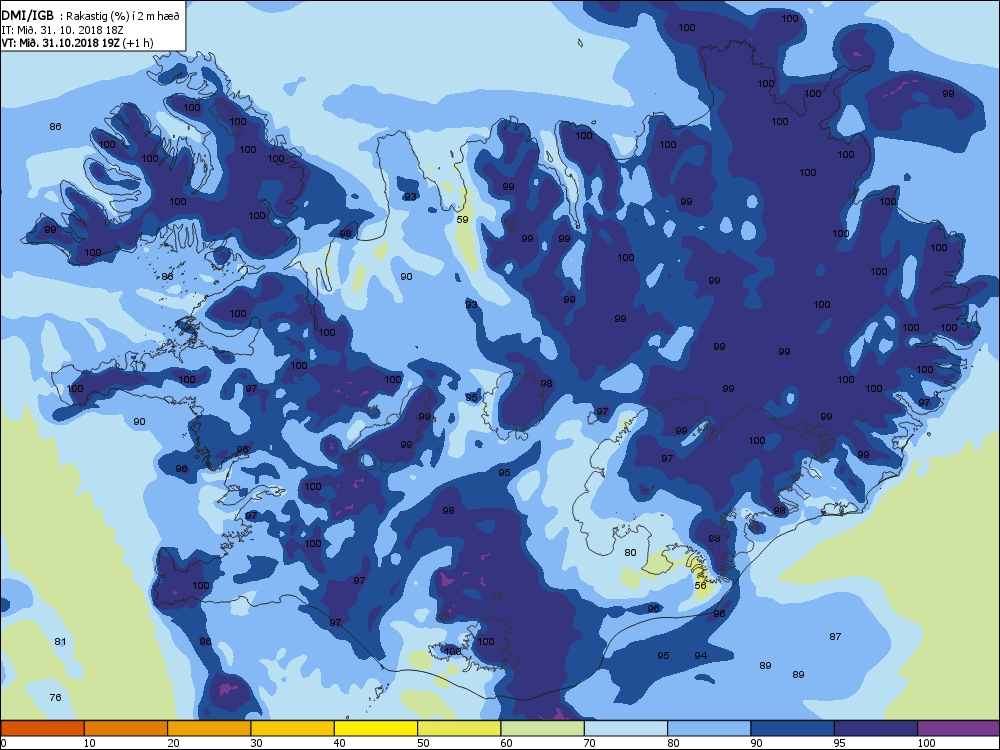Select the 90–95 dark blue legend swatch

tap(793, 728)
